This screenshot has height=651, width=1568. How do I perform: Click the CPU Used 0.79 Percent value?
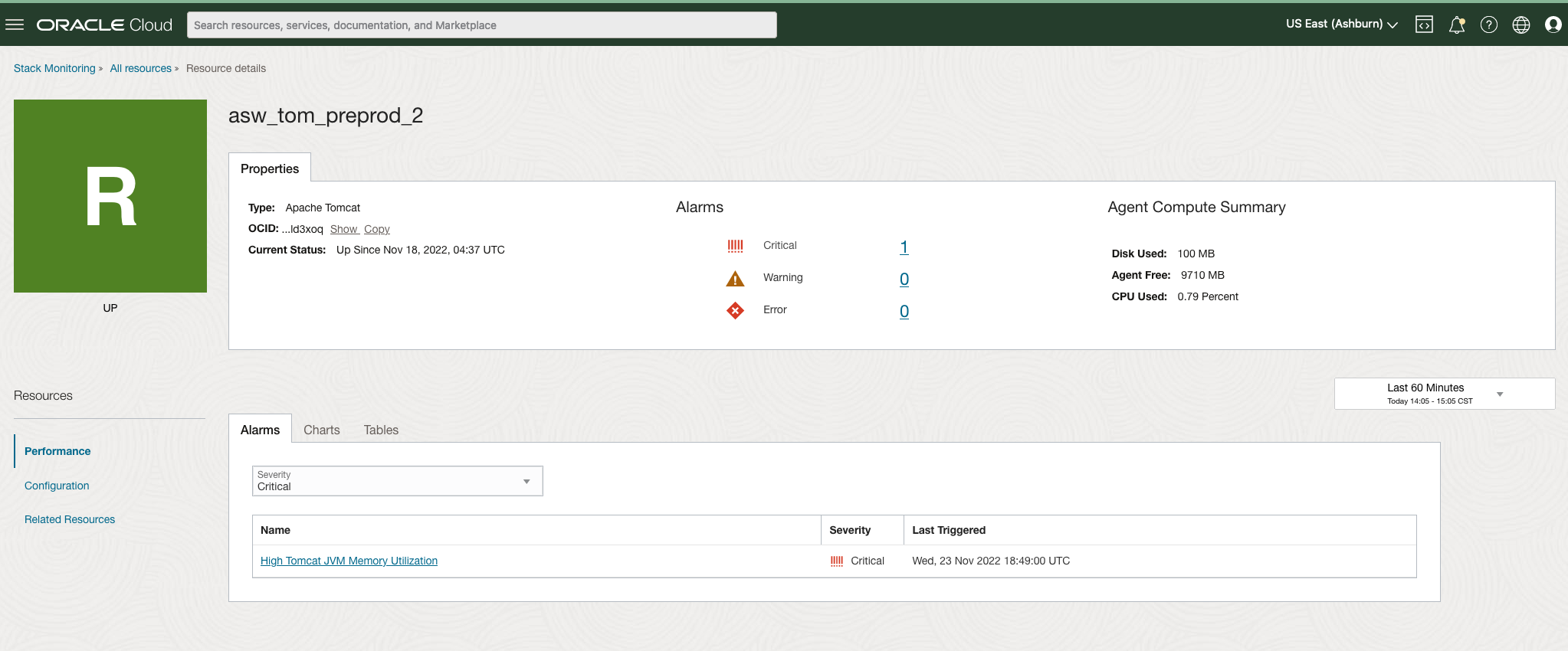[1208, 296]
